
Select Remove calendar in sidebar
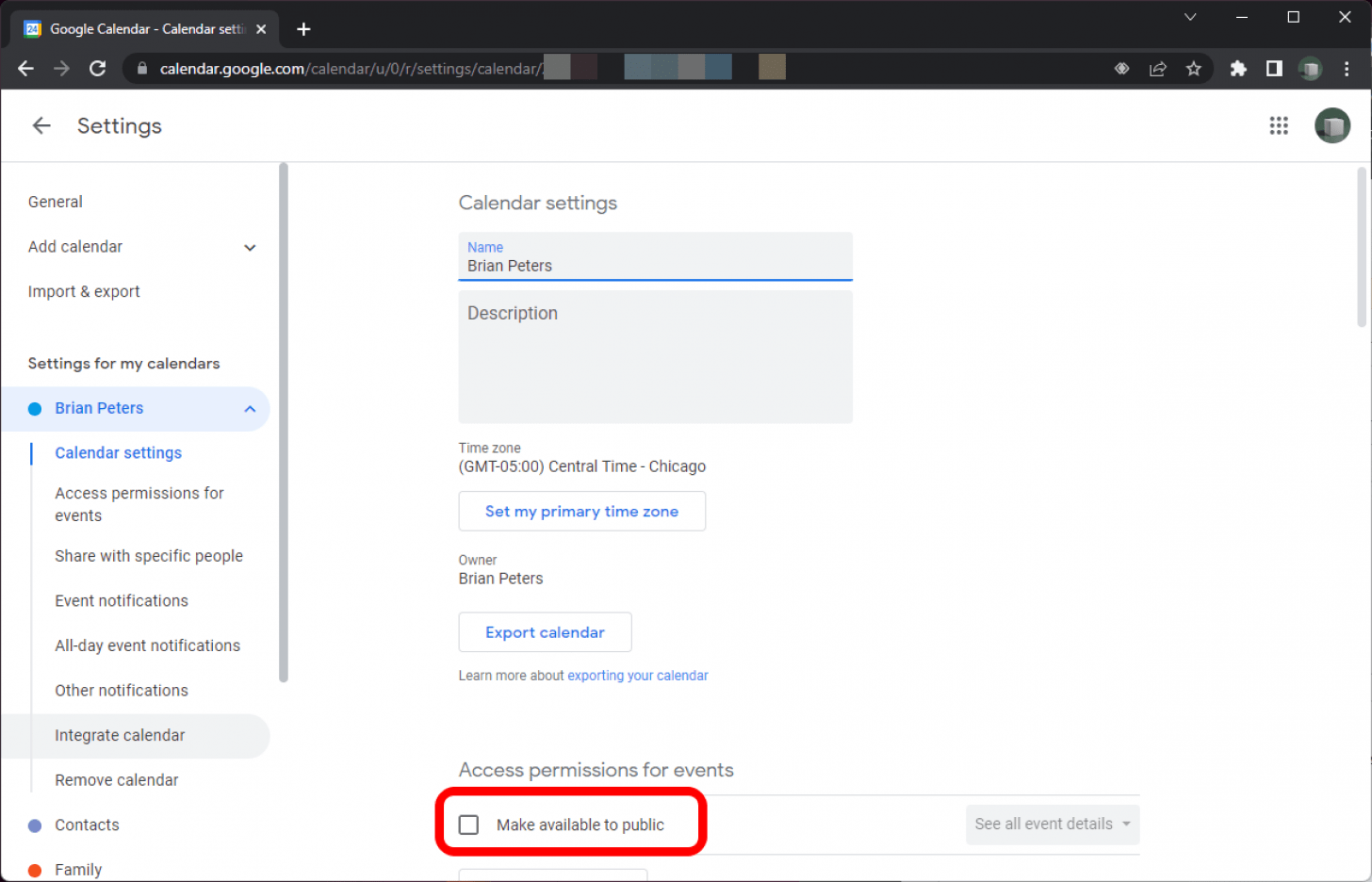(x=117, y=780)
